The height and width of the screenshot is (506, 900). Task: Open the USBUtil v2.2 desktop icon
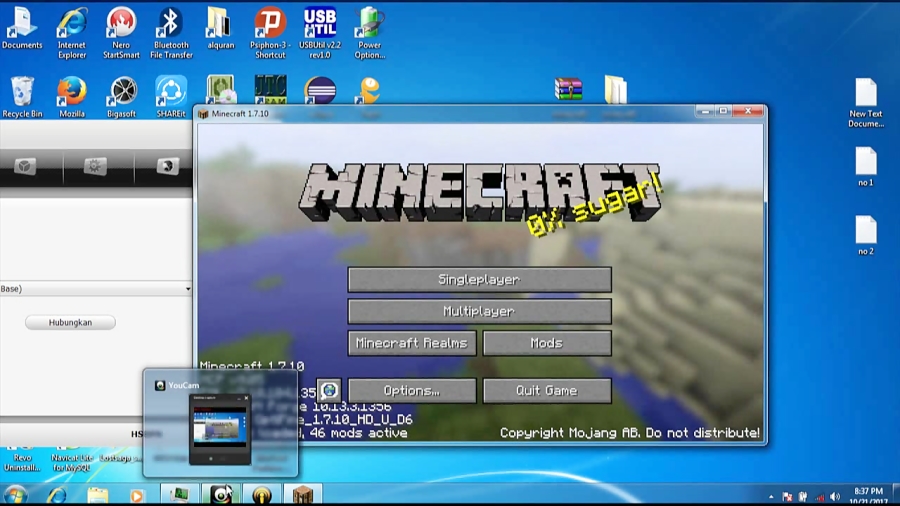coord(320,33)
